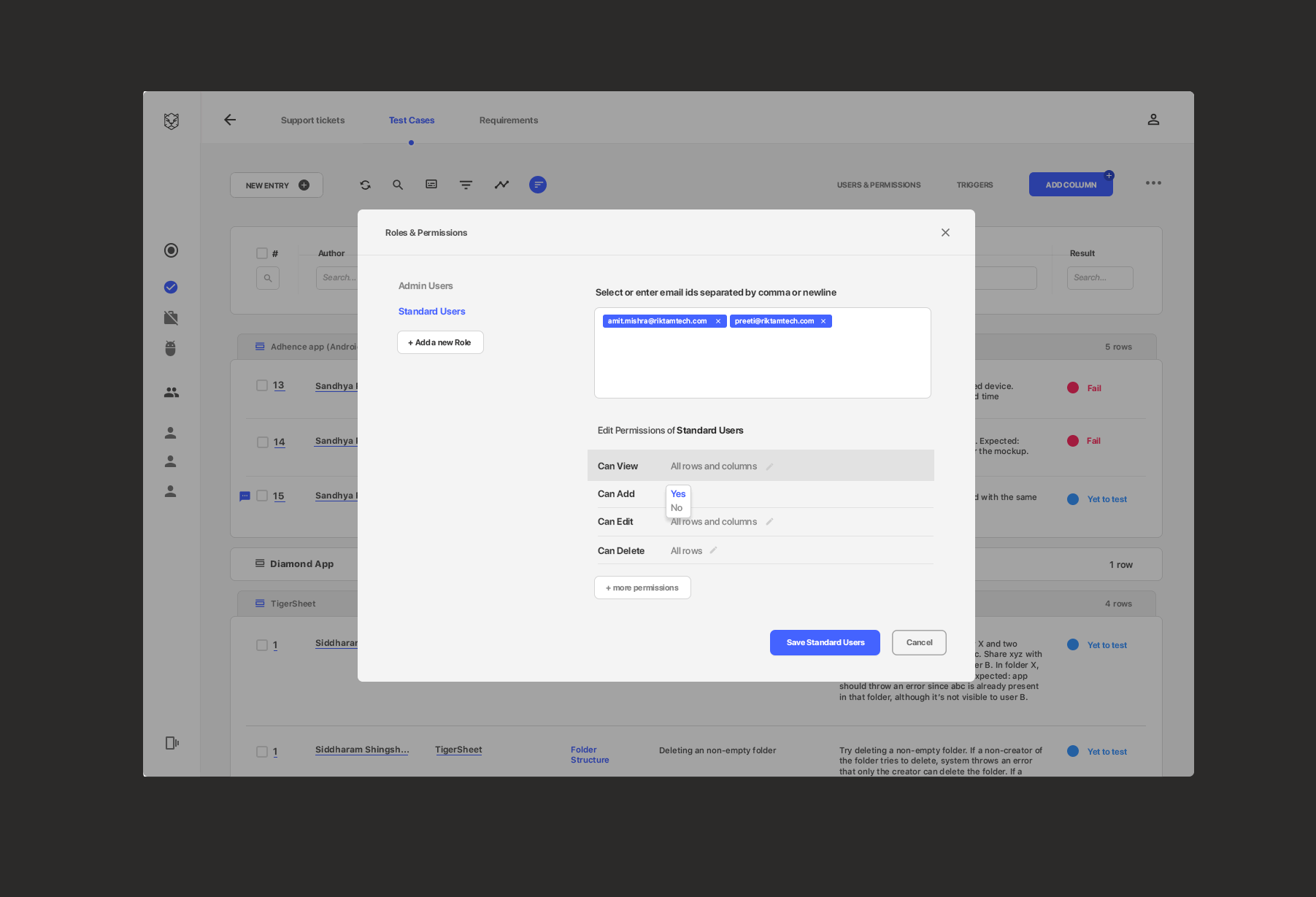Select the Test Cases tab
Screen dimensions: 1316x897
click(x=412, y=120)
